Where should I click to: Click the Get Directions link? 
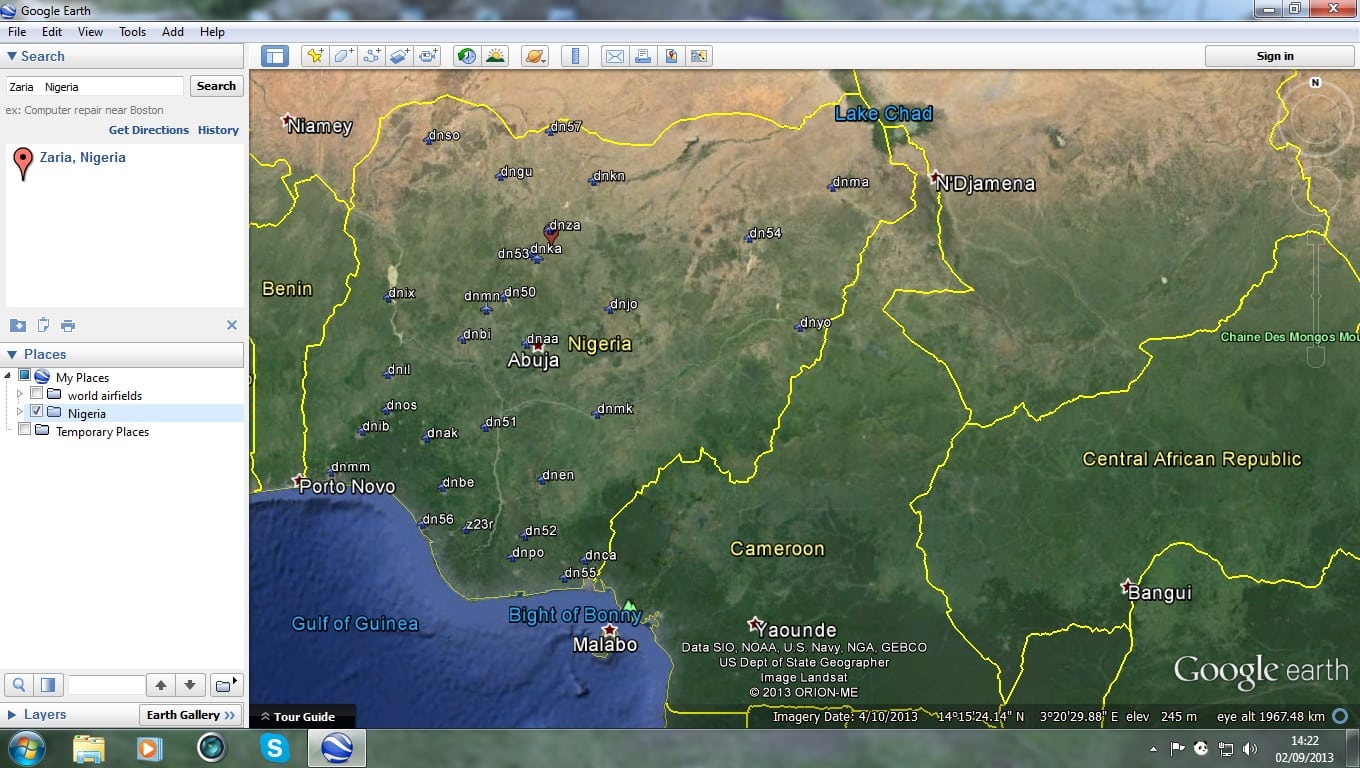(148, 130)
